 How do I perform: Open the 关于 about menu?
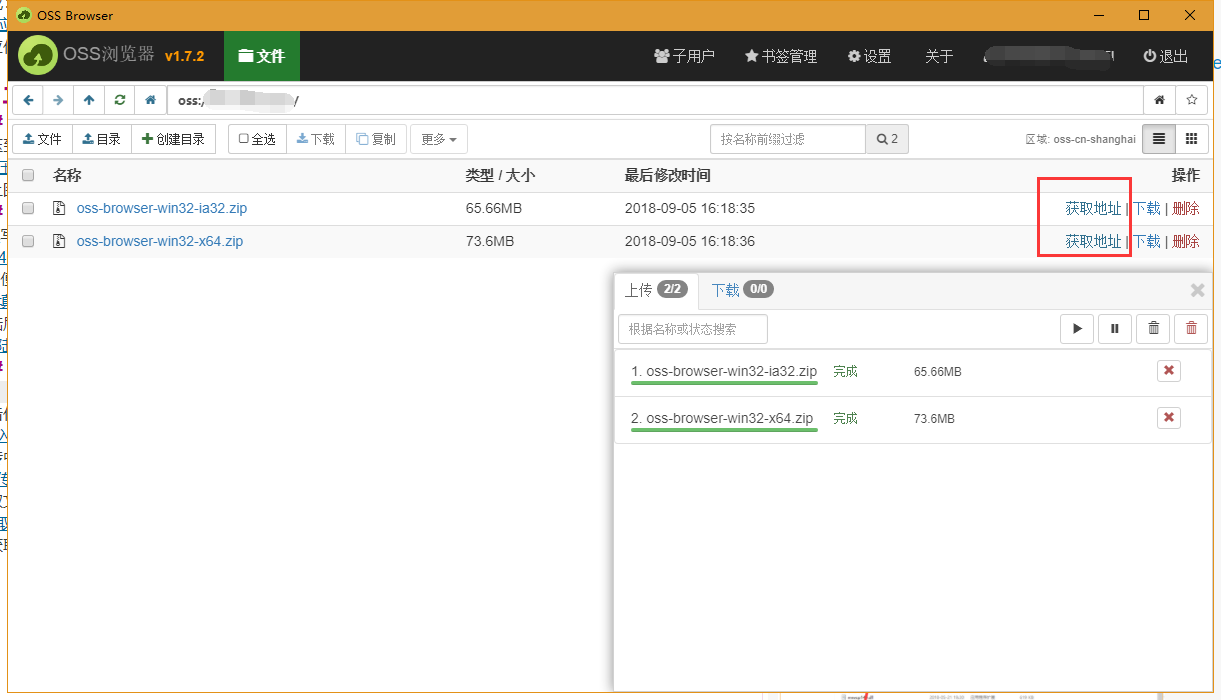939,56
